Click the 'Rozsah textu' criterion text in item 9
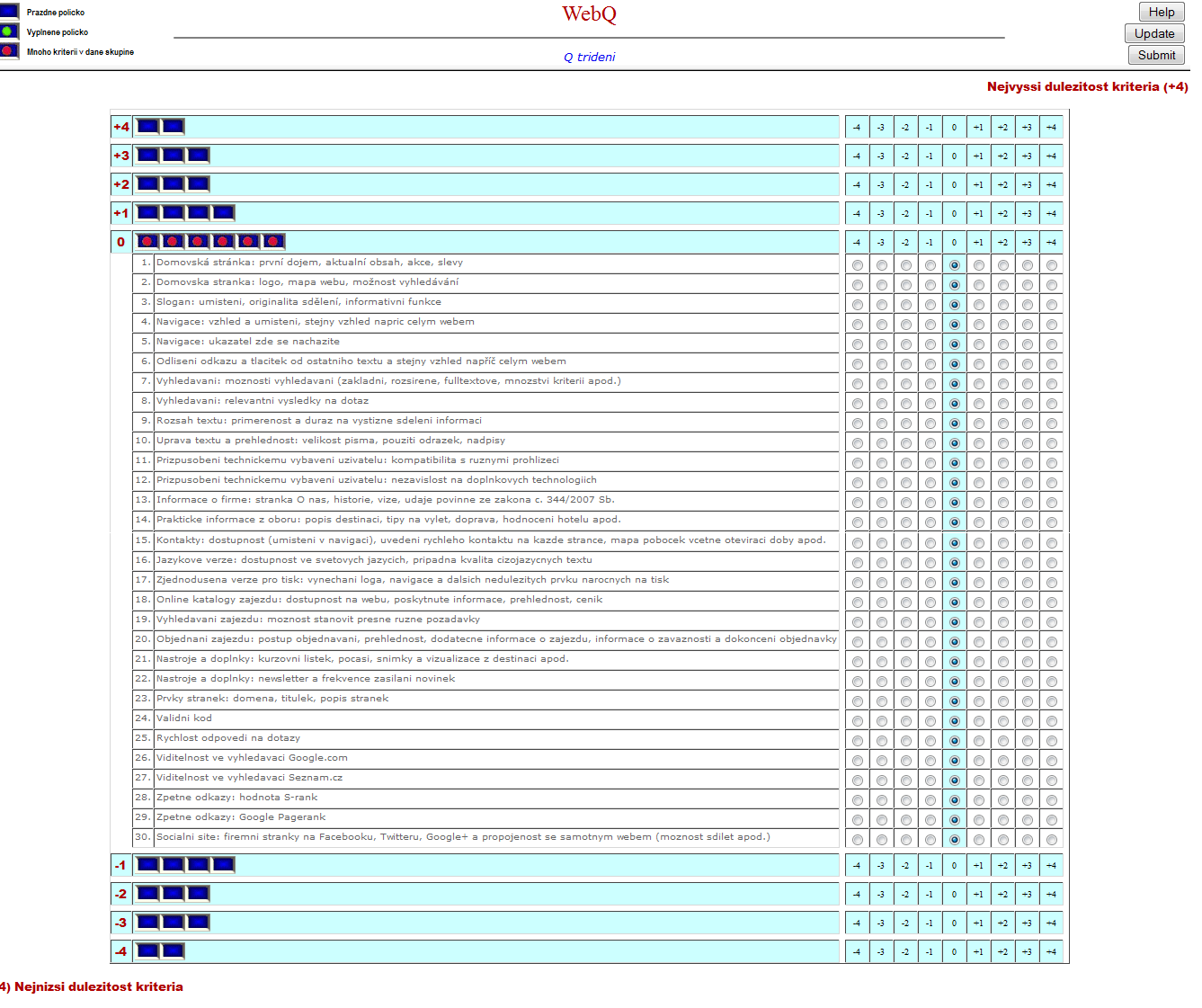Screen dimensions: 1202x1008 coord(319,421)
